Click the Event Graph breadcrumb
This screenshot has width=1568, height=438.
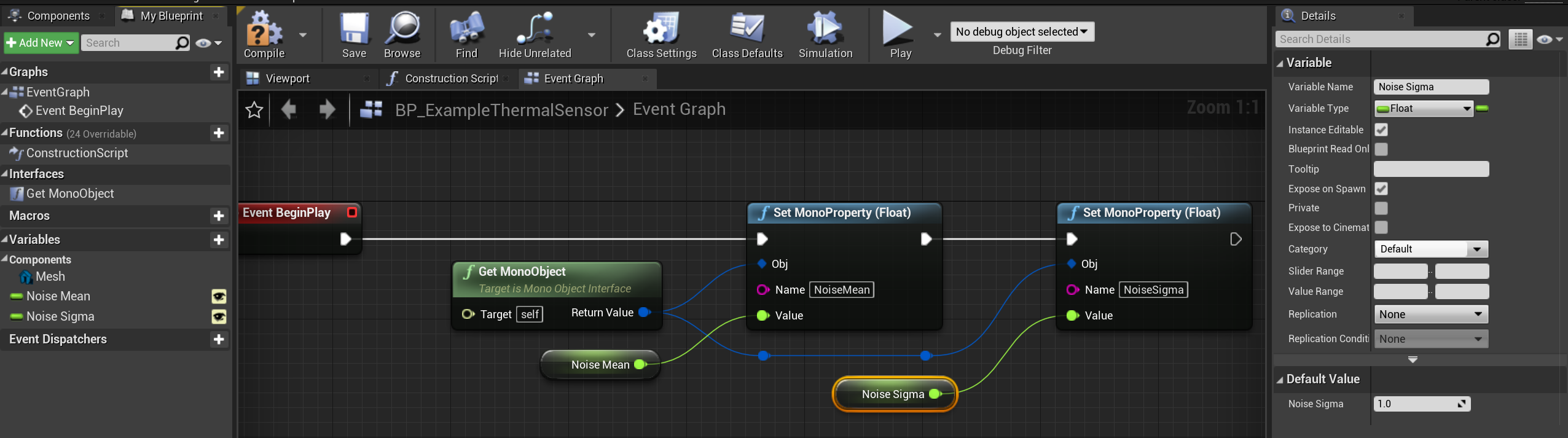679,109
